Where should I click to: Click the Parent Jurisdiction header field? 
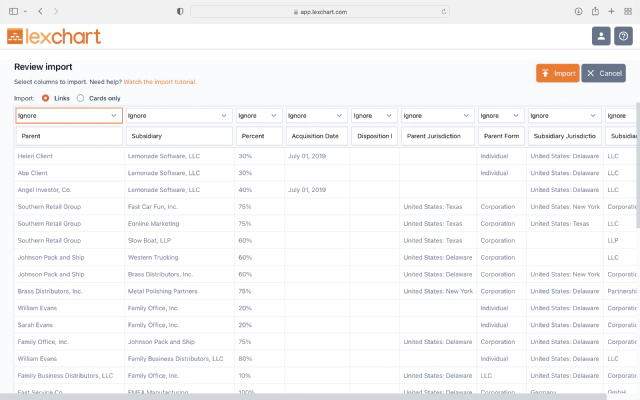click(438, 136)
